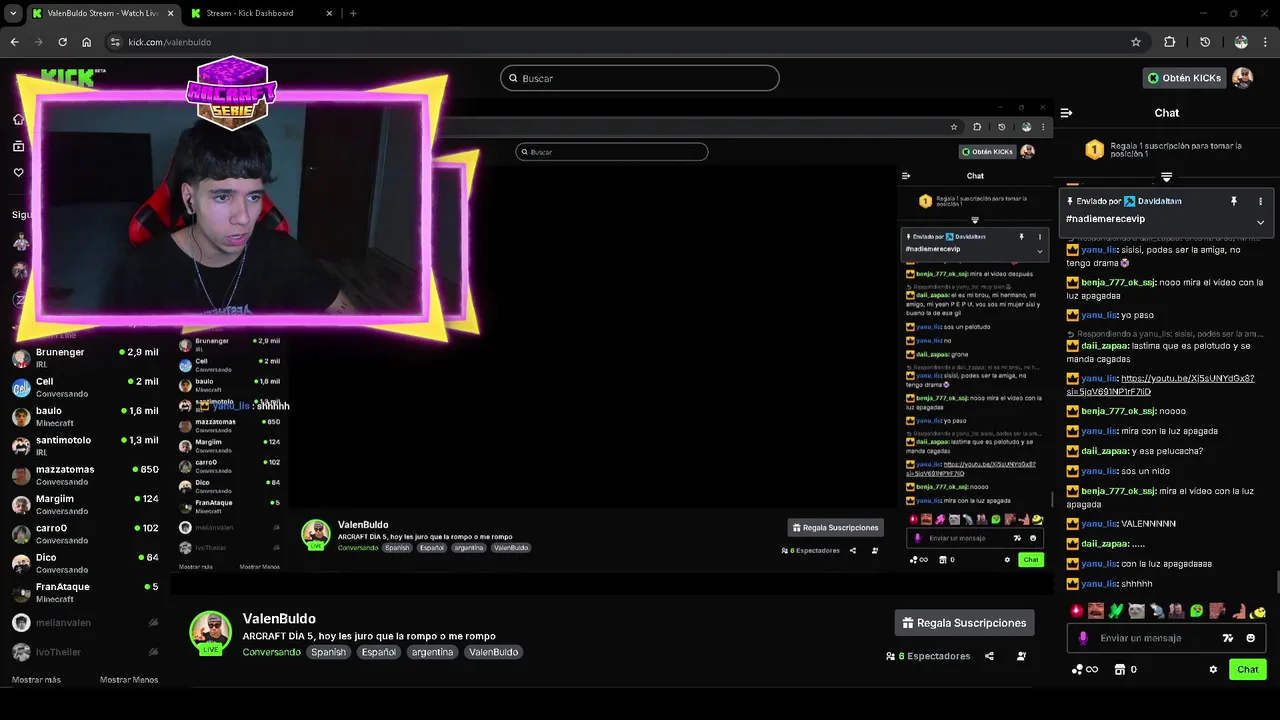View the 6 Espectadores viewer count

[x=928, y=656]
